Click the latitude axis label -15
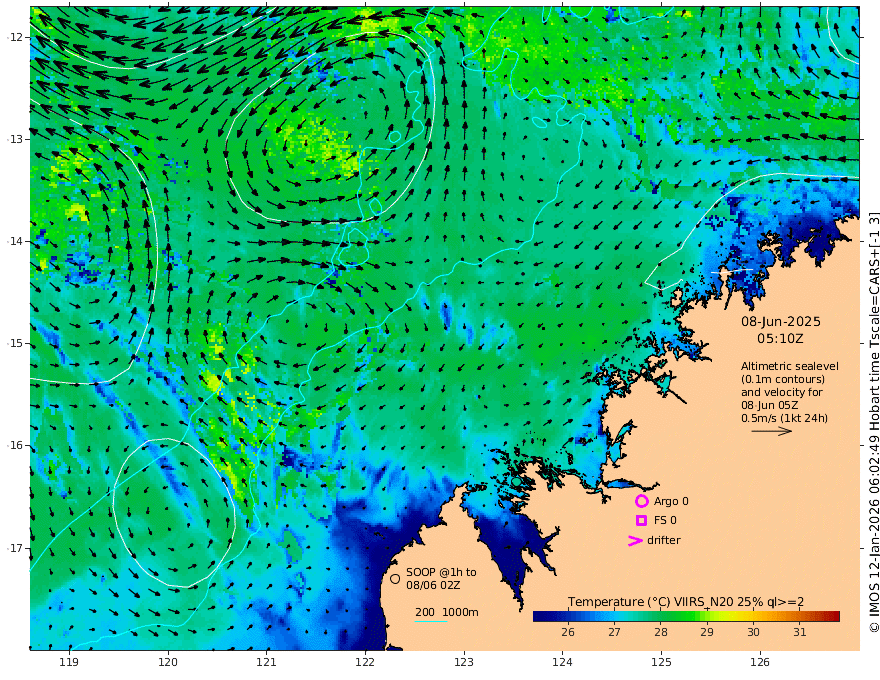The width and height of the screenshot is (880, 680). click(15, 343)
